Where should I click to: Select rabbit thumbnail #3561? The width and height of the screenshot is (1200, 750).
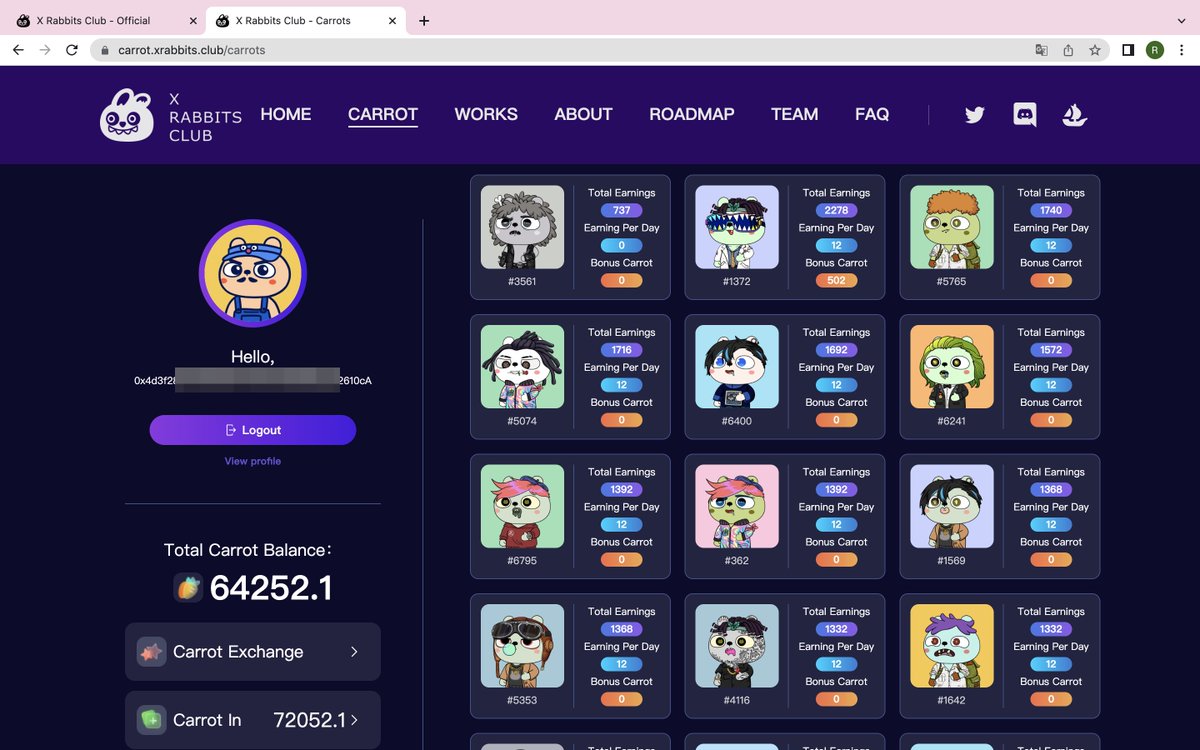point(522,227)
